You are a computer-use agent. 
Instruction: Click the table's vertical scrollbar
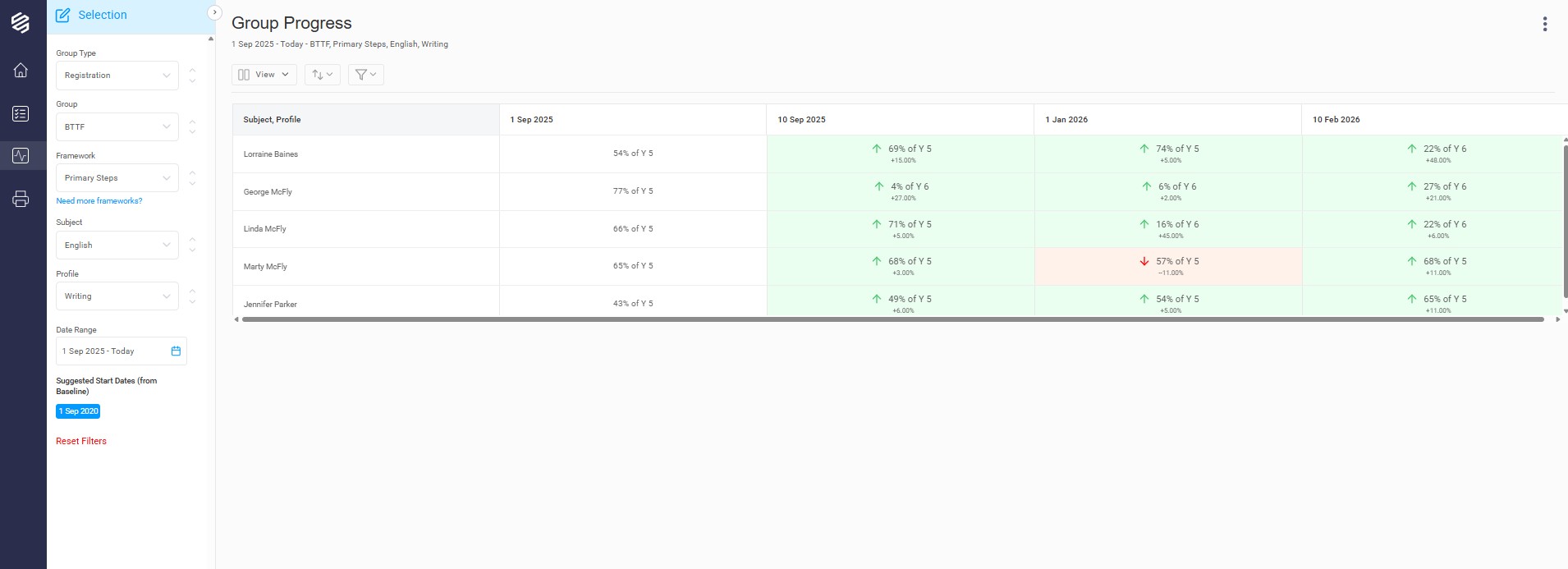click(1565, 222)
